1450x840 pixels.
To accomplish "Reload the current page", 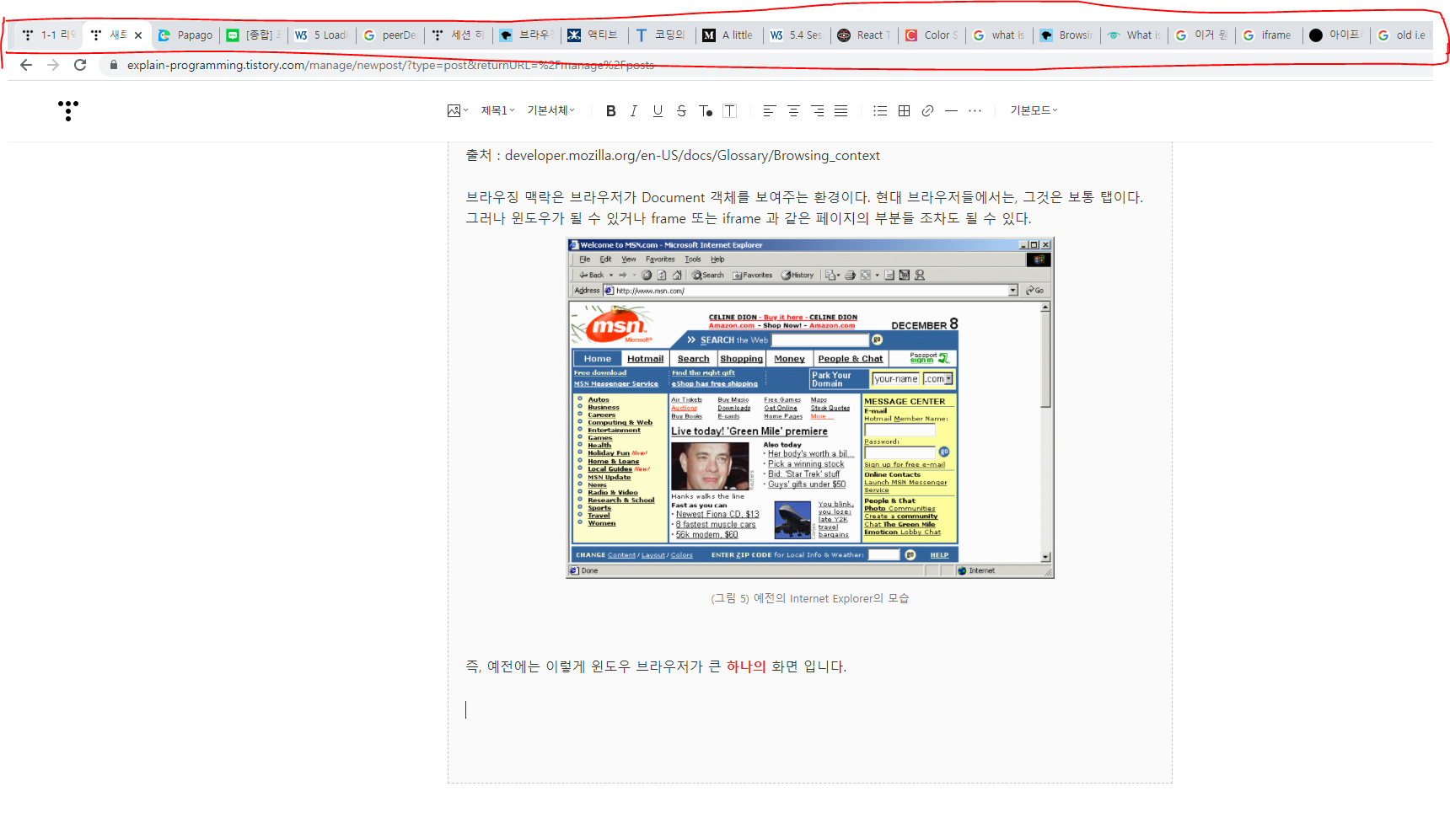I will pos(80,65).
